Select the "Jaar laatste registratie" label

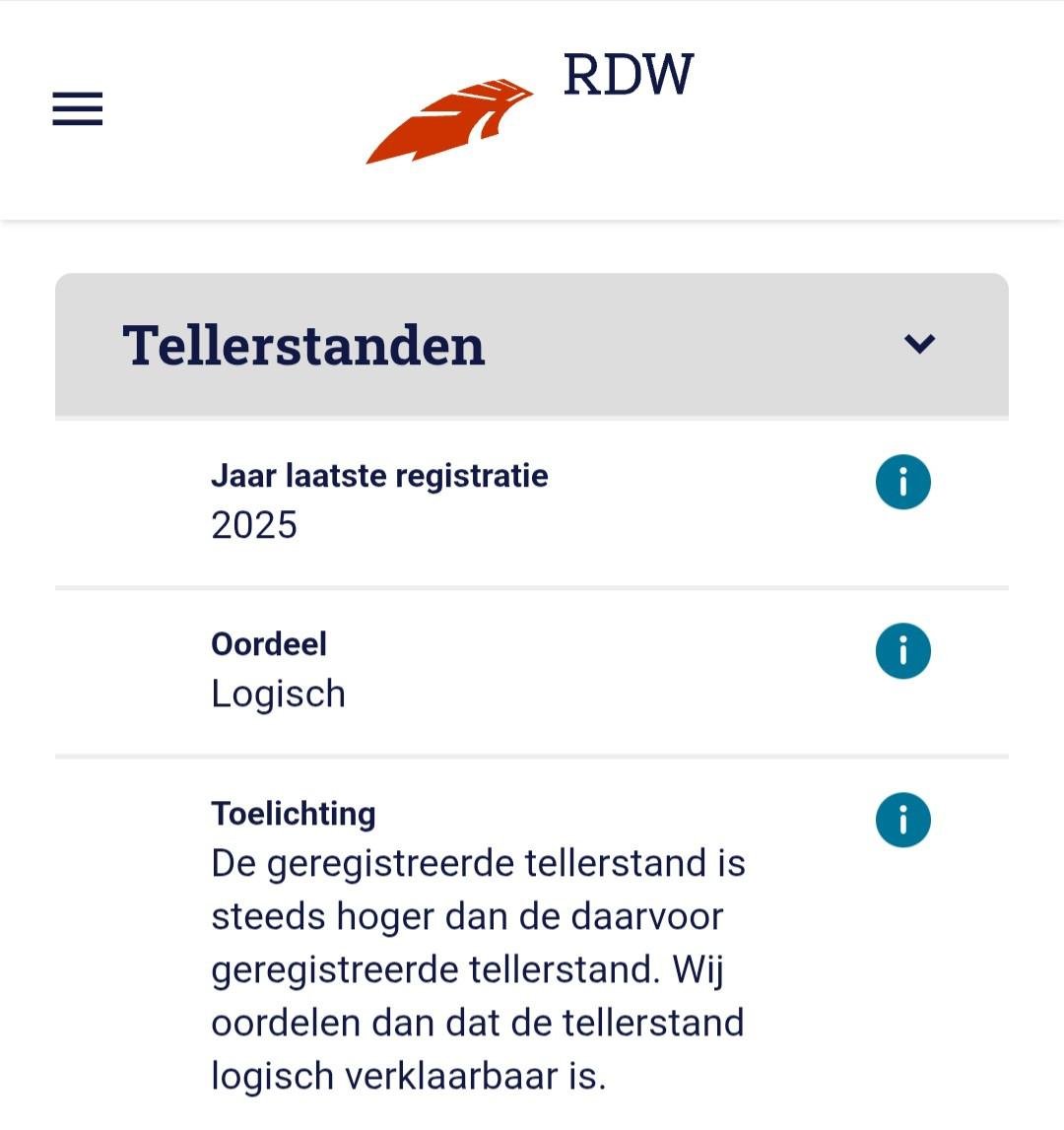click(x=379, y=476)
